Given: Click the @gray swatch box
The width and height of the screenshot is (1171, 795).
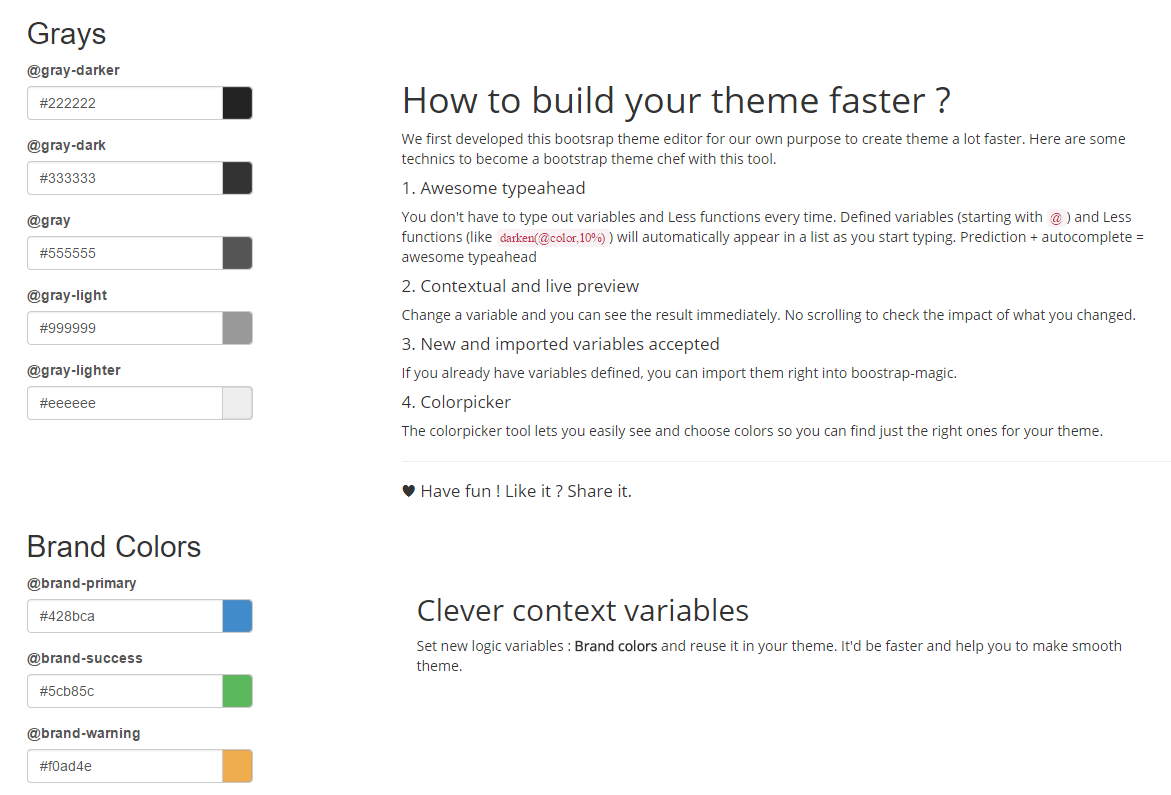Looking at the screenshot, I should point(237,253).
